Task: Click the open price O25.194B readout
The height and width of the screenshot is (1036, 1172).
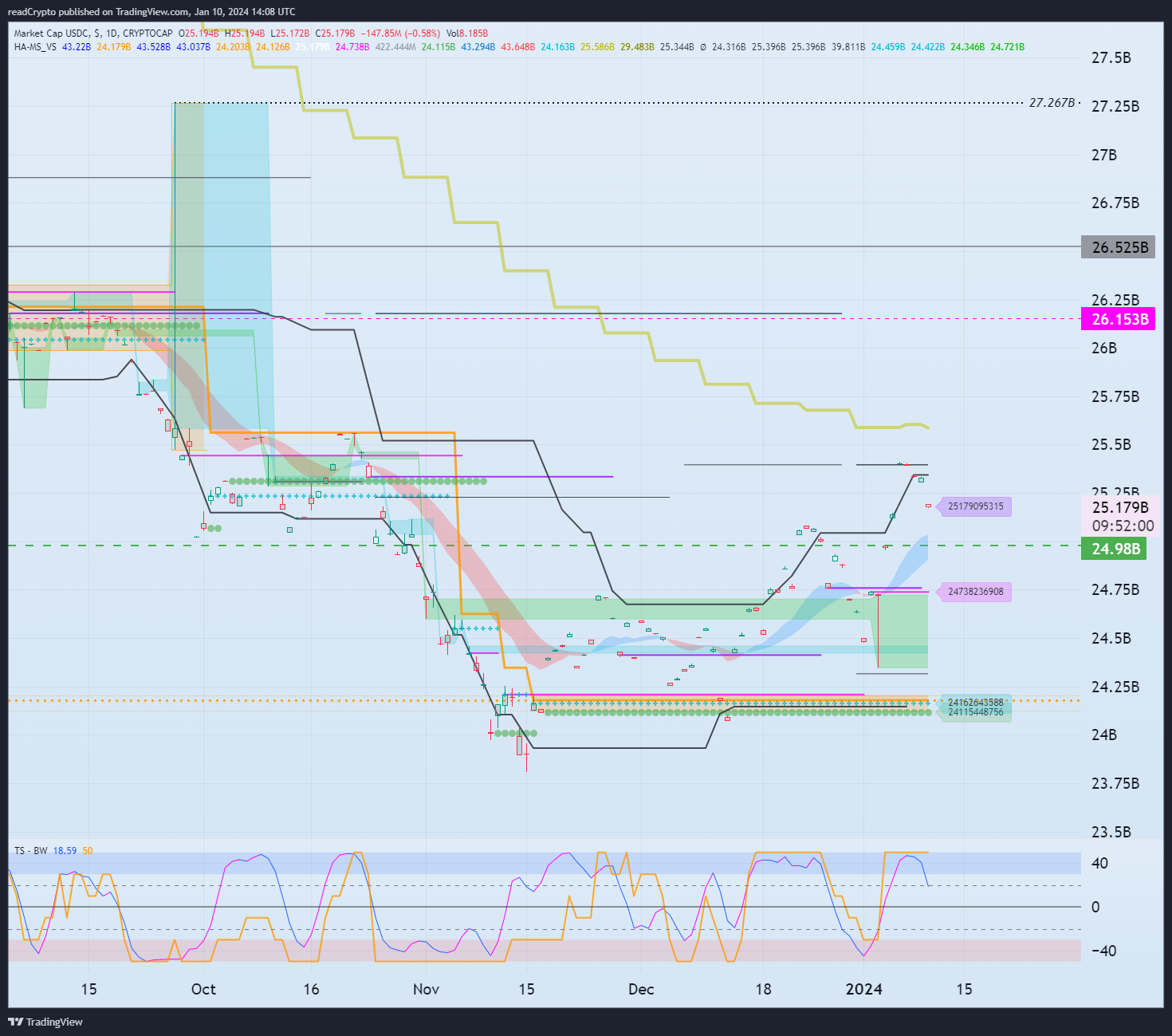Action: pyautogui.click(x=199, y=33)
